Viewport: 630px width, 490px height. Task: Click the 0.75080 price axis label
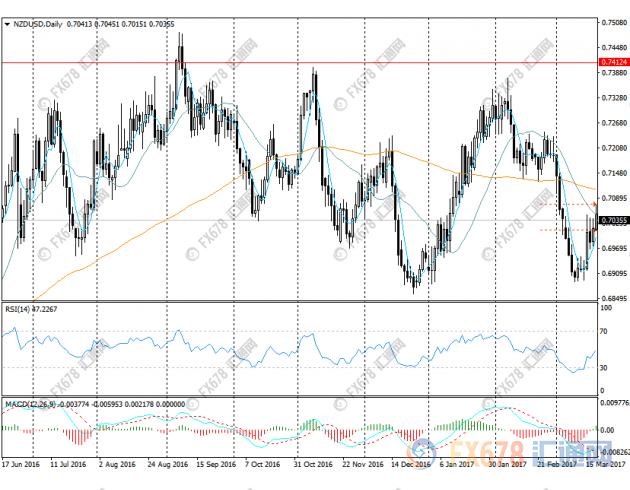613,21
